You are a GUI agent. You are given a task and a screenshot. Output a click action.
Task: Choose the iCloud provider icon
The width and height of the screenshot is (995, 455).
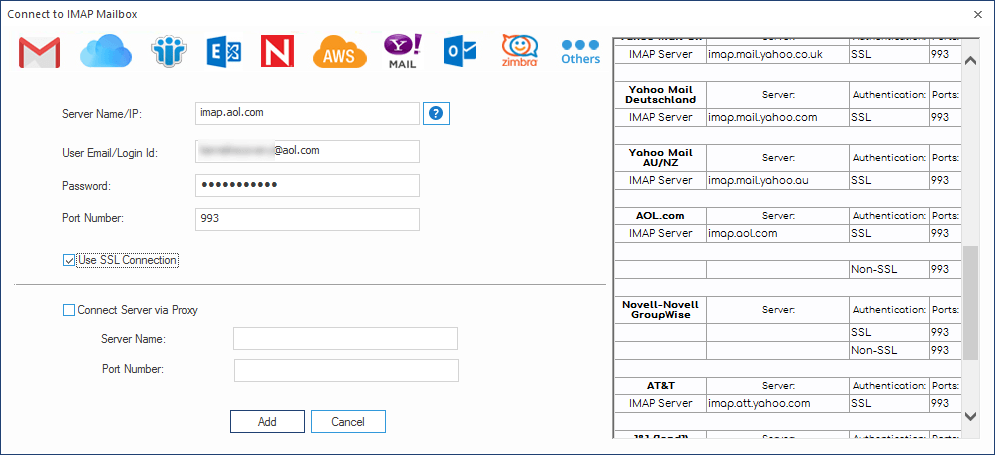click(105, 52)
